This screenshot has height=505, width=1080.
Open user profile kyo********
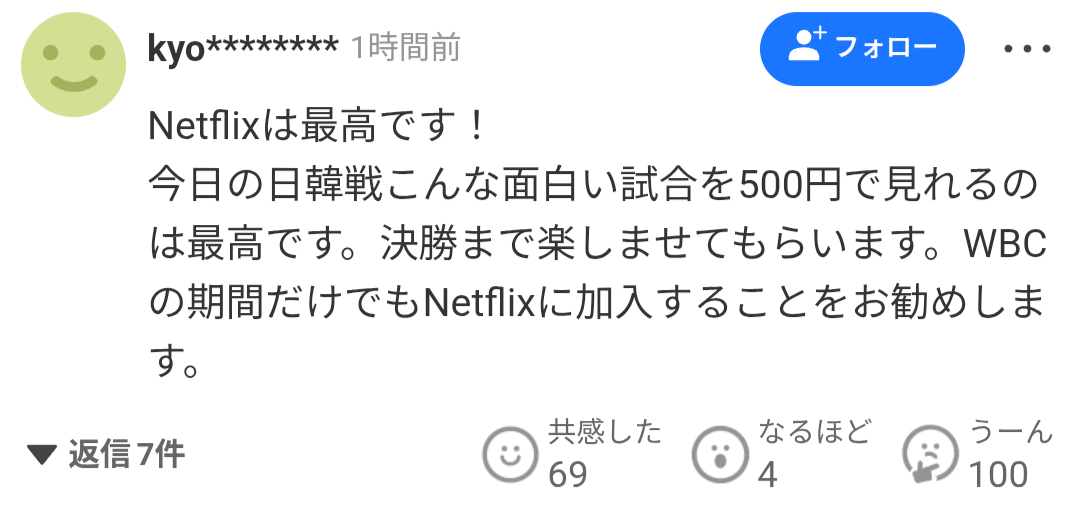pos(243,48)
